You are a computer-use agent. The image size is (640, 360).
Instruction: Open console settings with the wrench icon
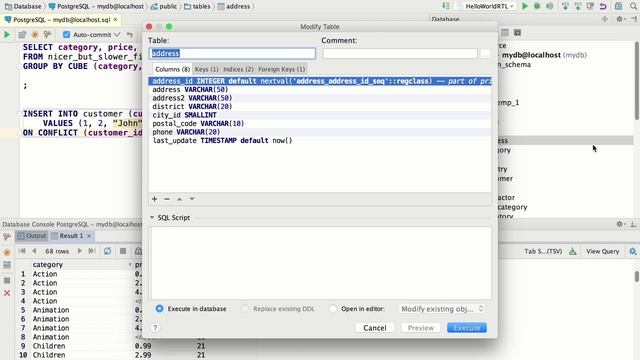coord(47,35)
